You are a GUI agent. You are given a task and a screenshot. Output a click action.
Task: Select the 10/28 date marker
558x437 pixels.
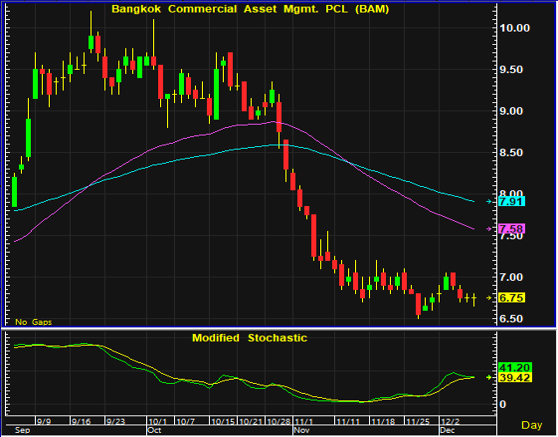(x=279, y=421)
